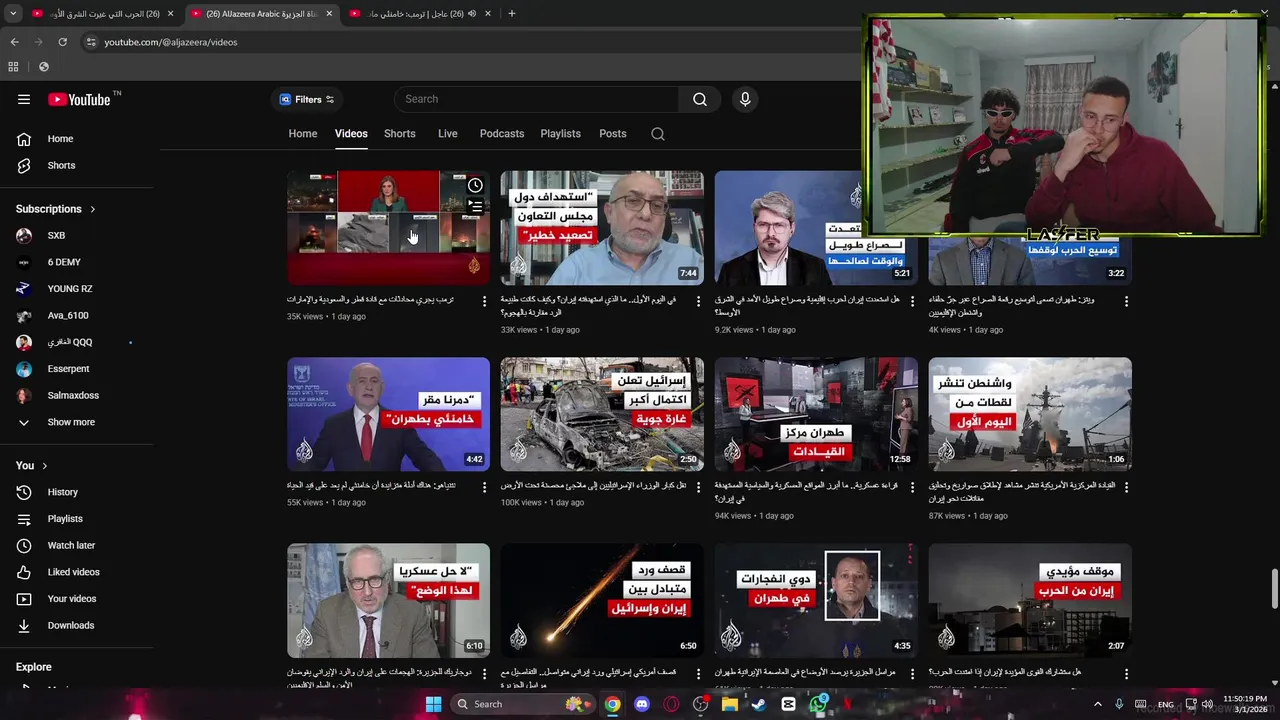Open the channel Podcasts tab
Viewport: 1280px width, 720px height.
501,134
